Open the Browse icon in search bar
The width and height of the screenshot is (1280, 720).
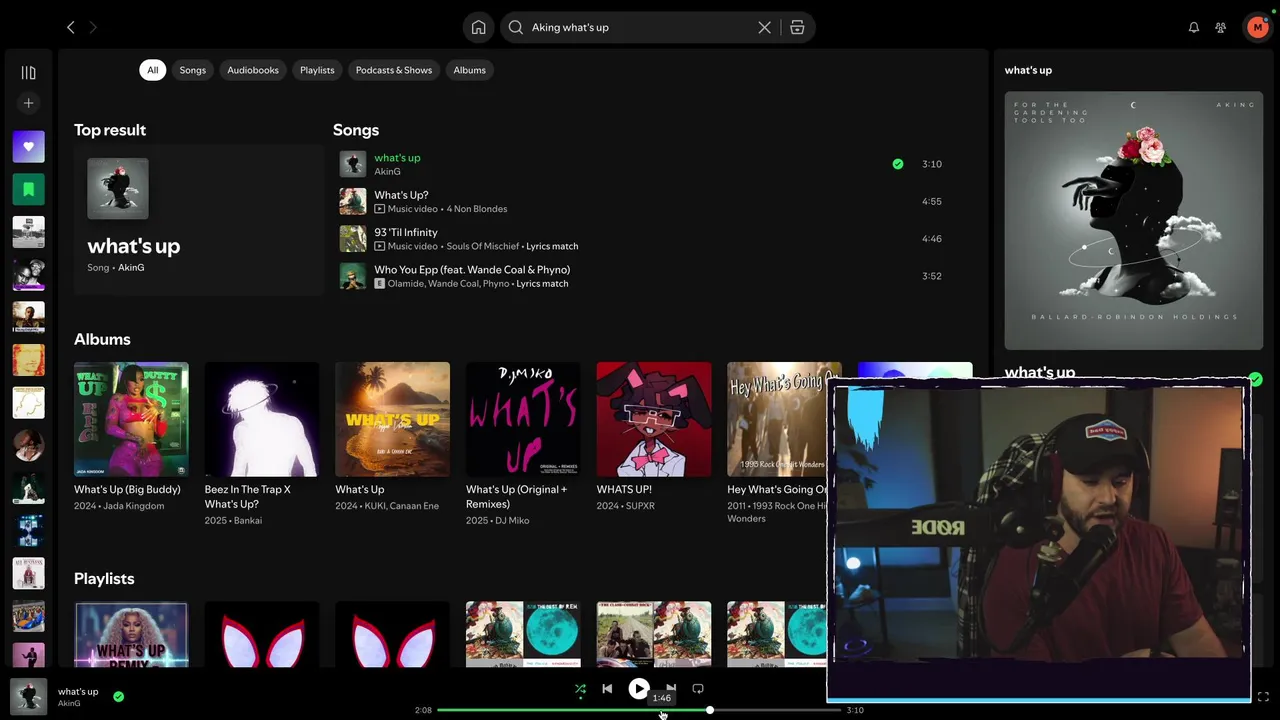point(797,28)
